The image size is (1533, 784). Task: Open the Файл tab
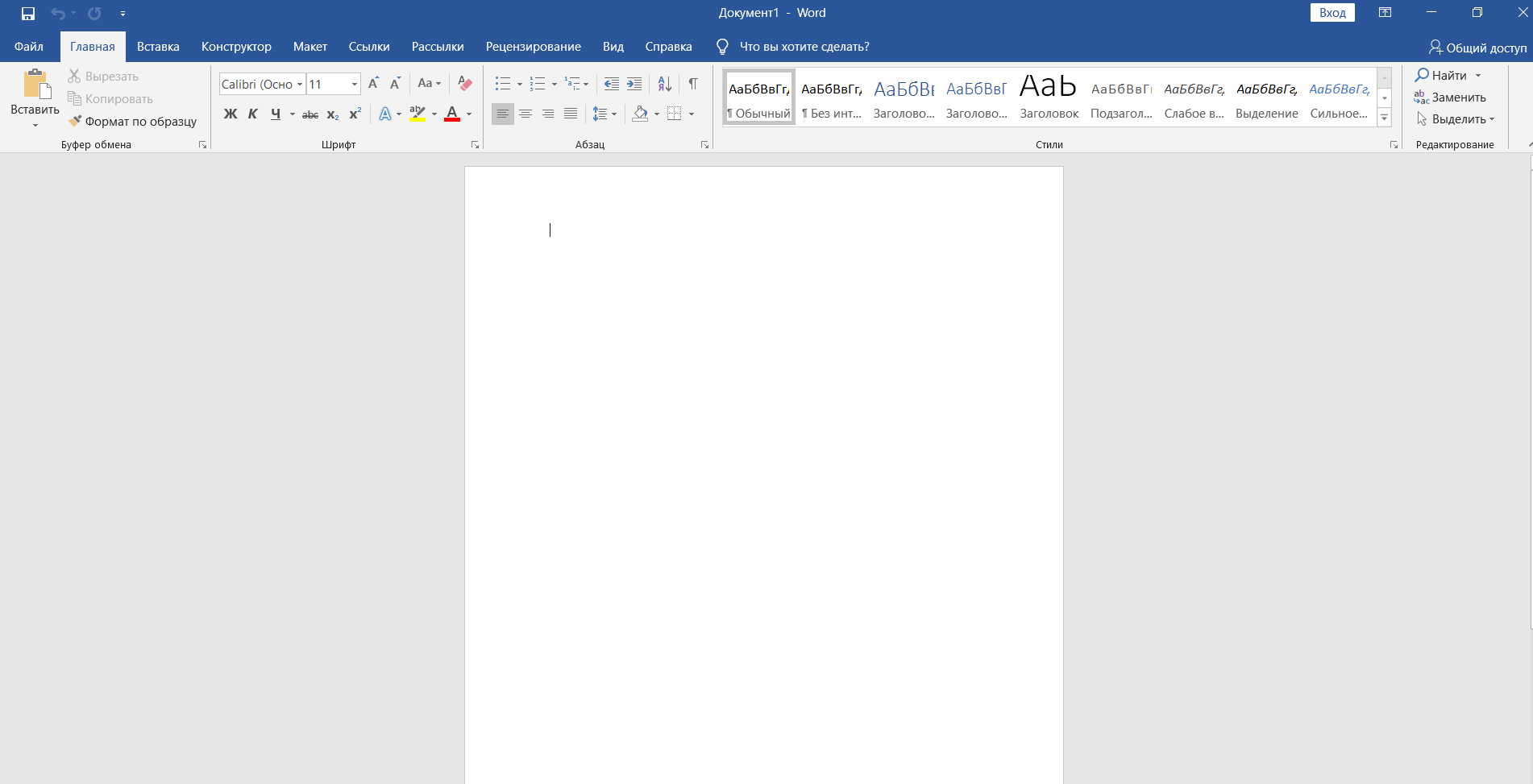[x=29, y=47]
